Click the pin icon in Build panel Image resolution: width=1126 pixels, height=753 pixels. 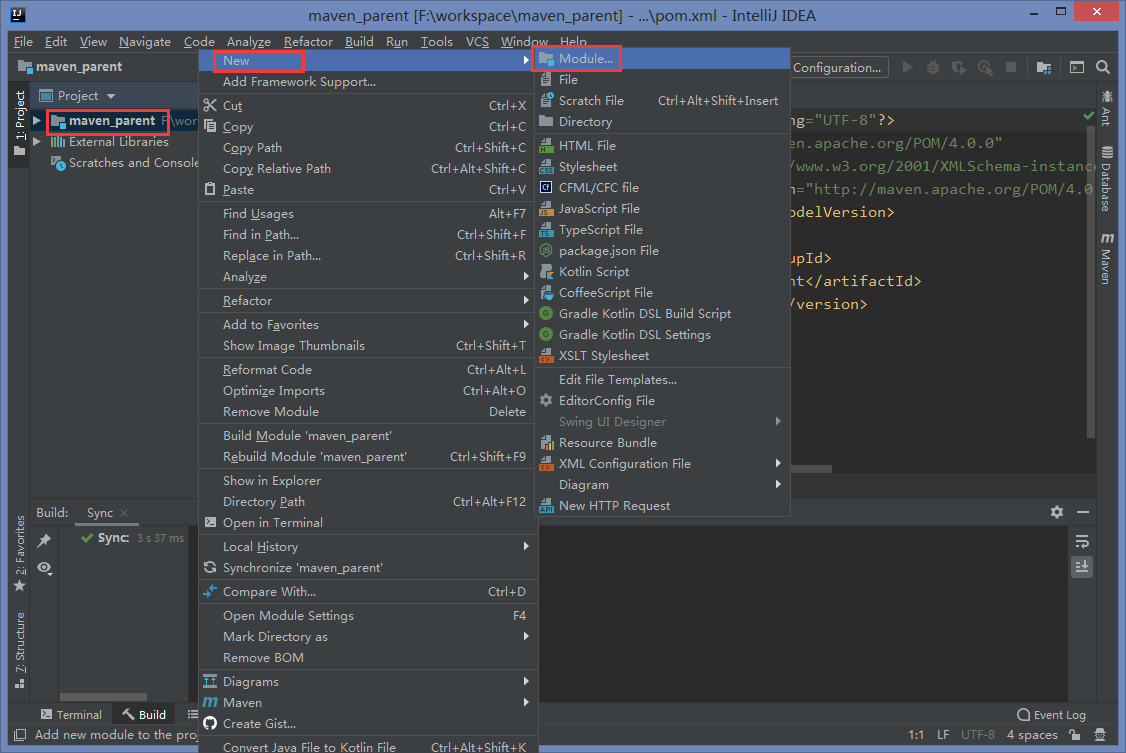[45, 541]
